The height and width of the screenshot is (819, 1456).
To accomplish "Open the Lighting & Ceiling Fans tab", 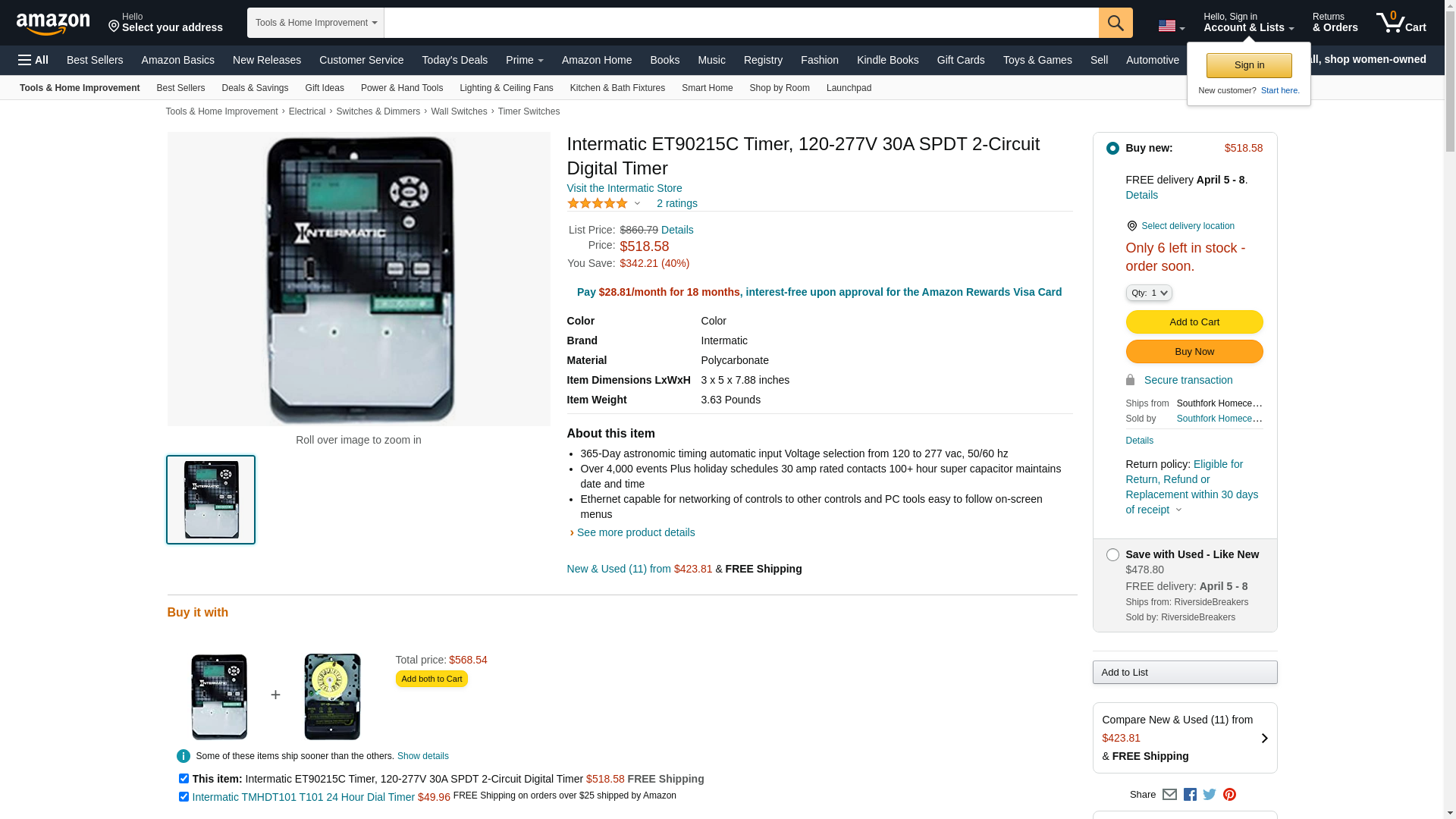I will pyautogui.click(x=507, y=88).
